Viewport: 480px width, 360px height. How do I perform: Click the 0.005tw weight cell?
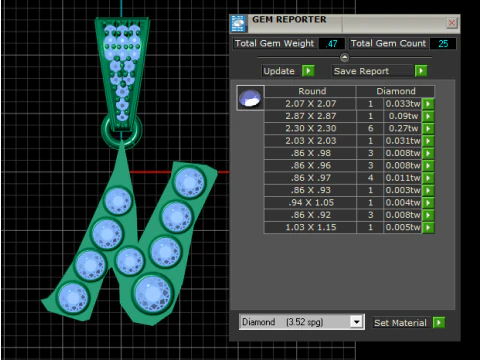click(403, 227)
